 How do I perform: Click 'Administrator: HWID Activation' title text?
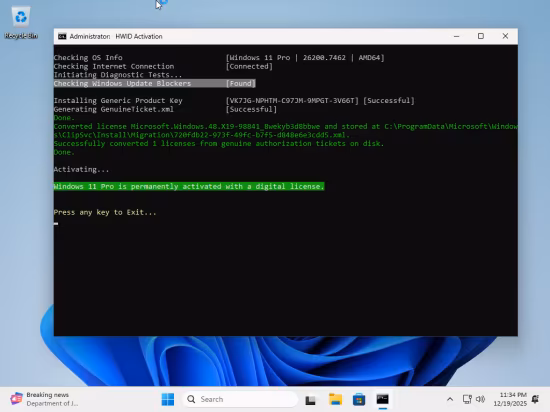point(116,36)
